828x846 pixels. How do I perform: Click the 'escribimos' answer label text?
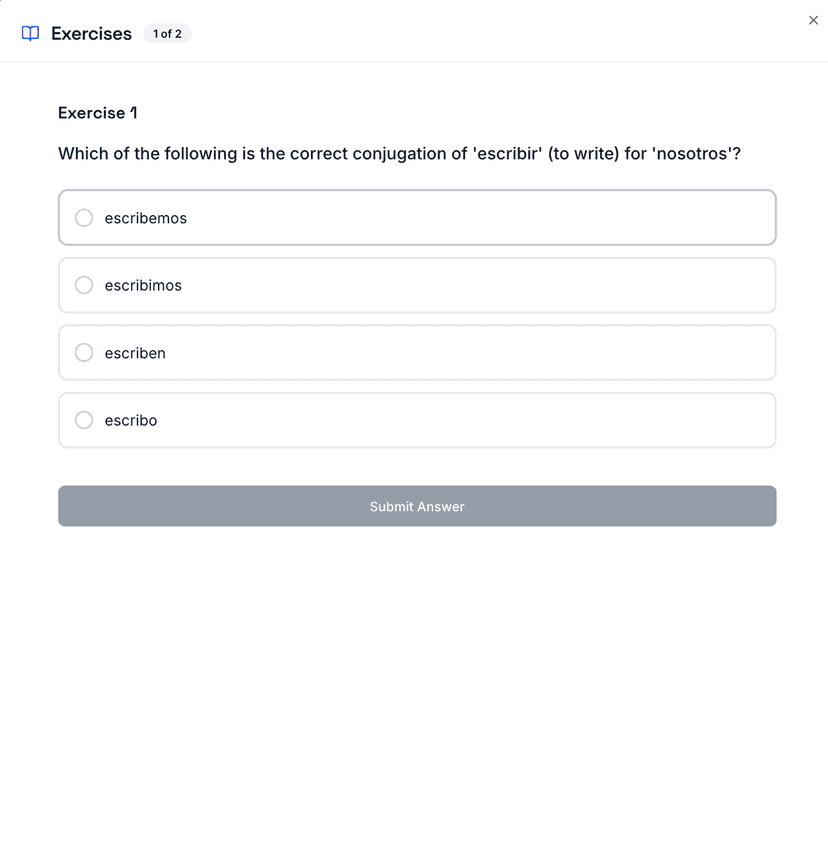coord(143,286)
